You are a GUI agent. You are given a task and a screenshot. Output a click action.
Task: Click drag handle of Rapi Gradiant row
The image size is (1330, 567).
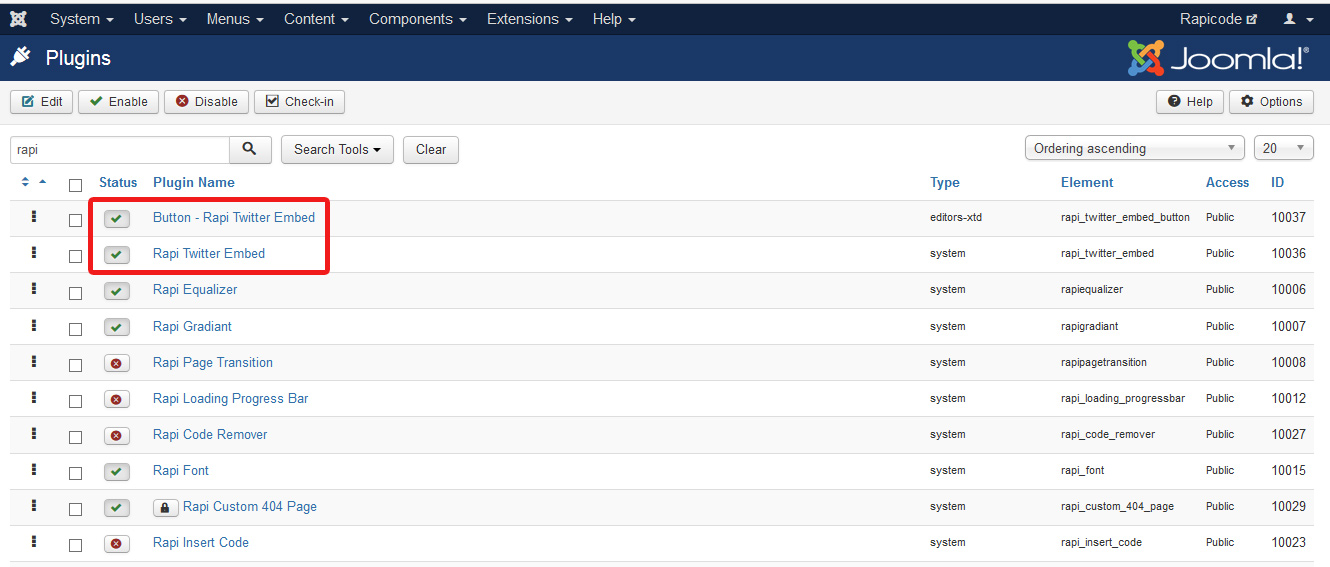tap(33, 326)
